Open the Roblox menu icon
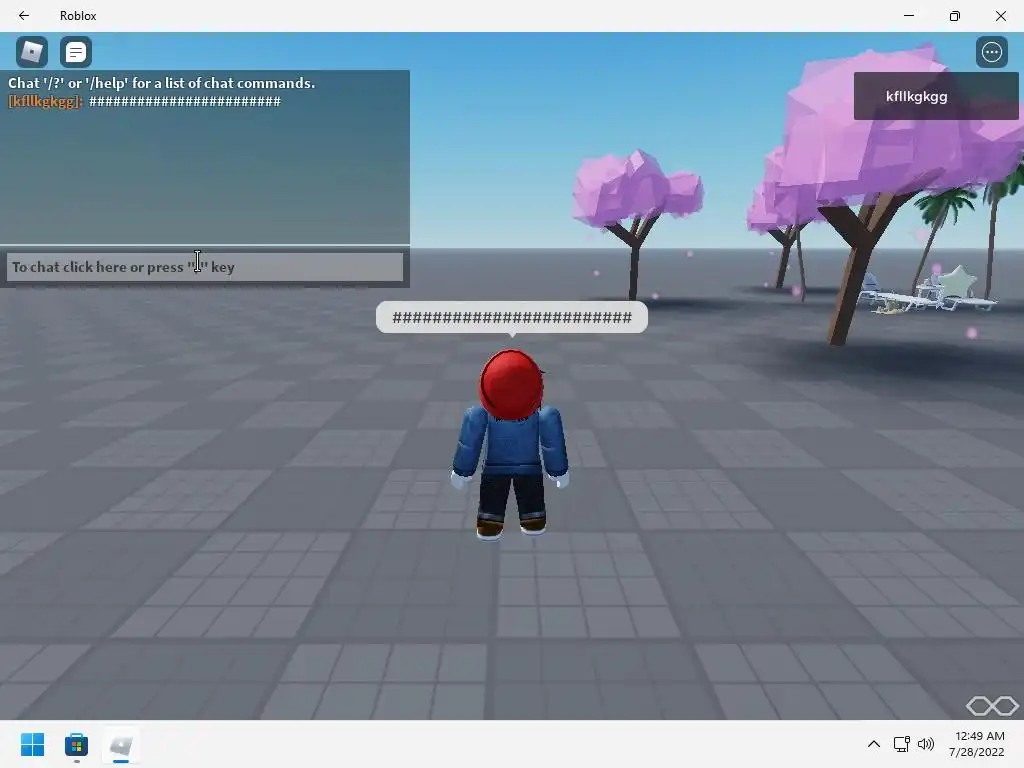This screenshot has width=1024, height=768. [32, 52]
